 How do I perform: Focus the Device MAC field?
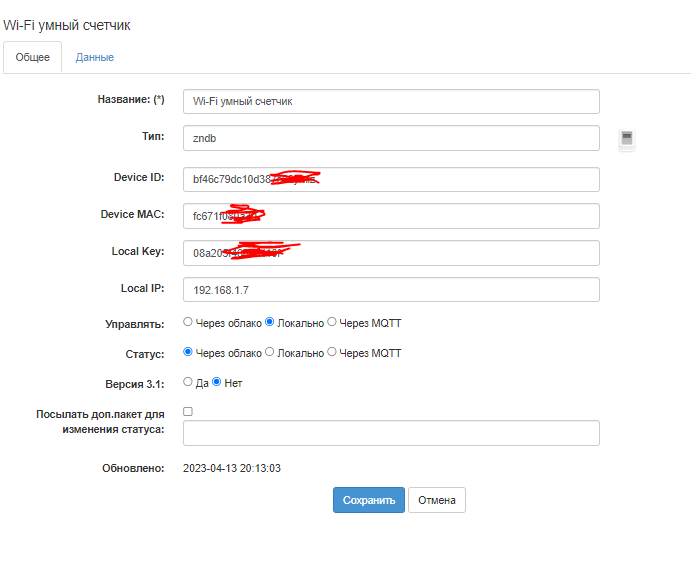click(391, 216)
